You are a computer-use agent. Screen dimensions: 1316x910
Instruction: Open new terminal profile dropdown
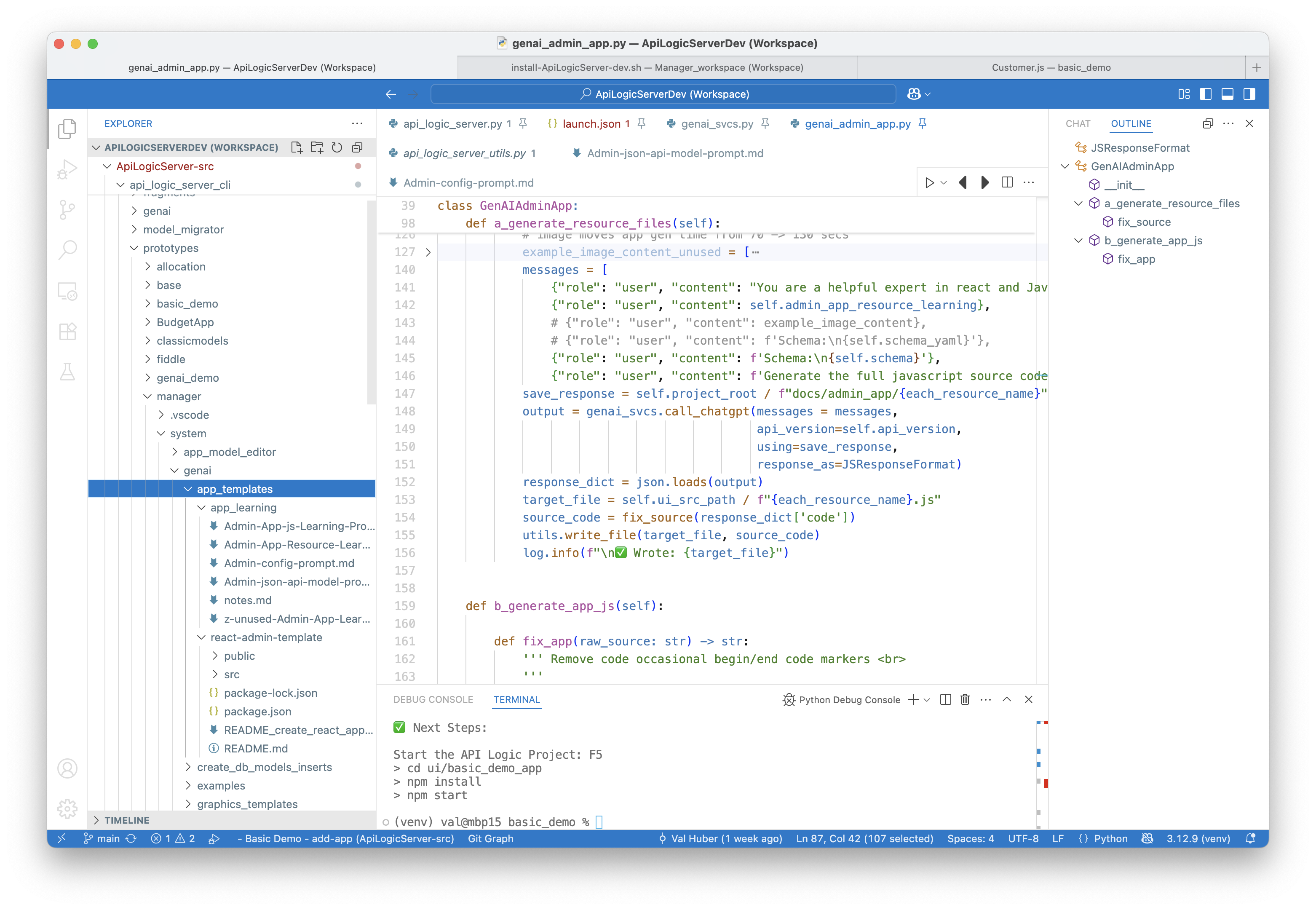(x=927, y=700)
